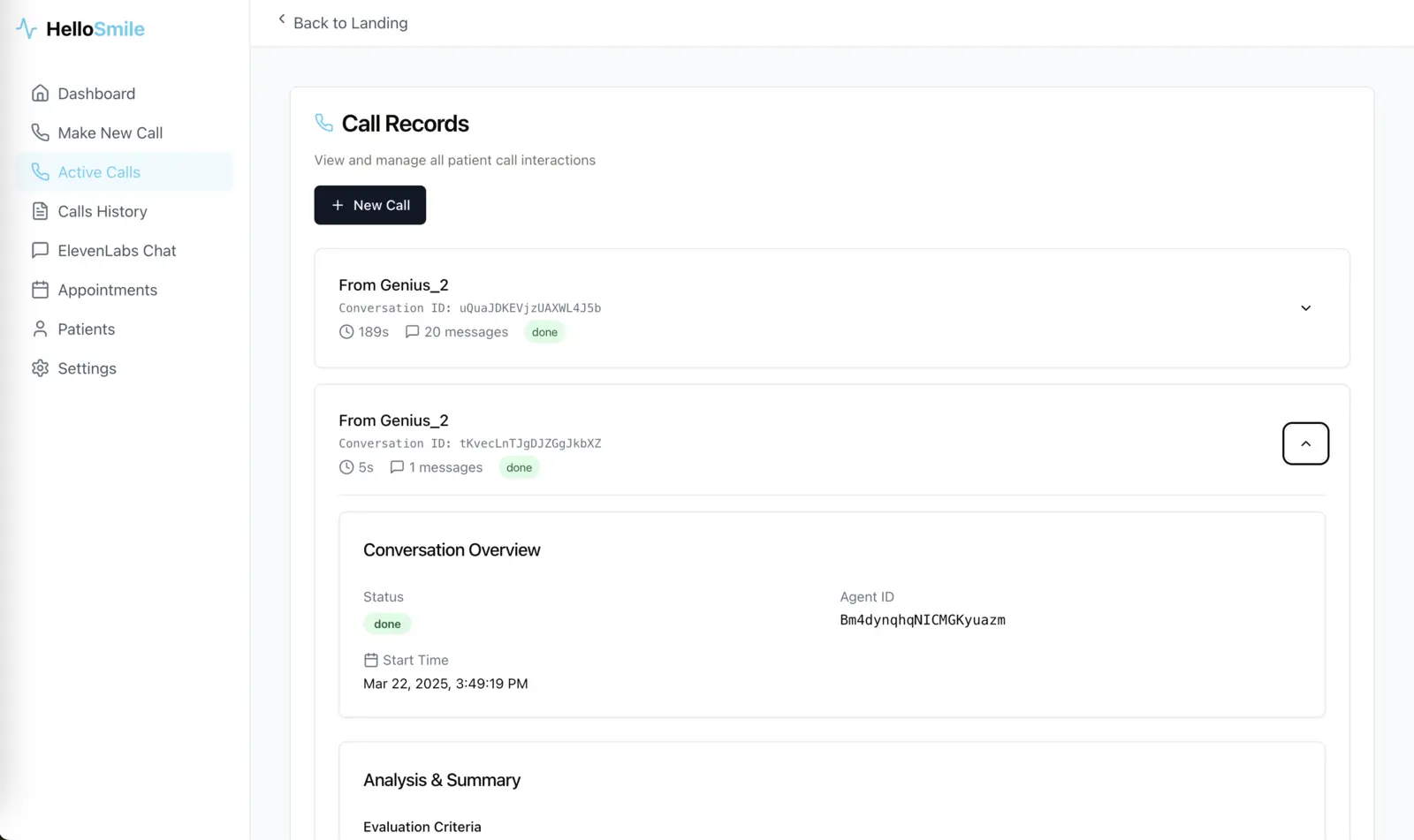Image resolution: width=1414 pixels, height=840 pixels.
Task: Click first From Genius_2 title with 189s
Action: [393, 285]
